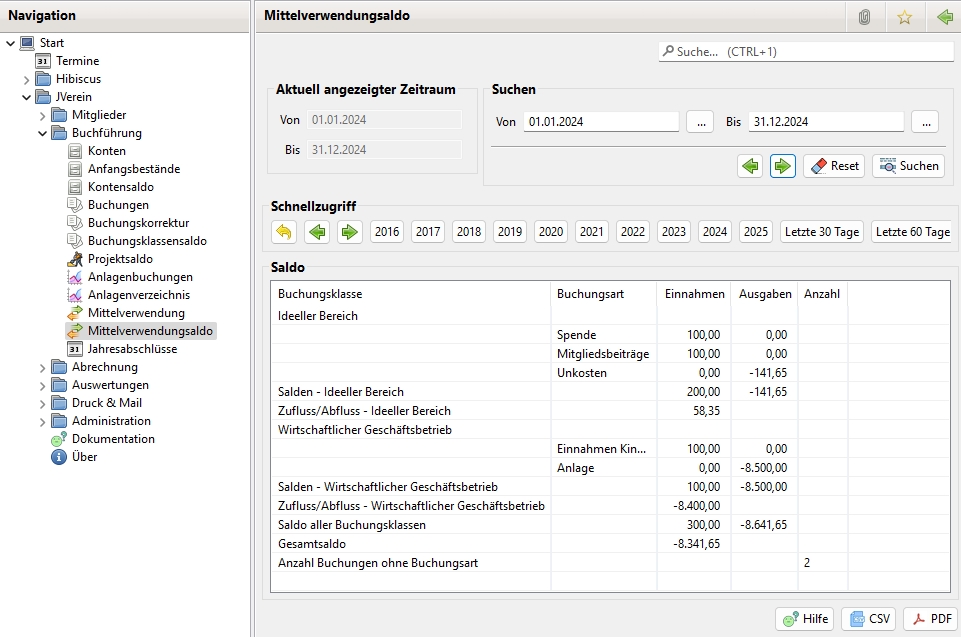The image size is (961, 637).
Task: Open Jahresabschlüsse entry
Action: click(132, 349)
